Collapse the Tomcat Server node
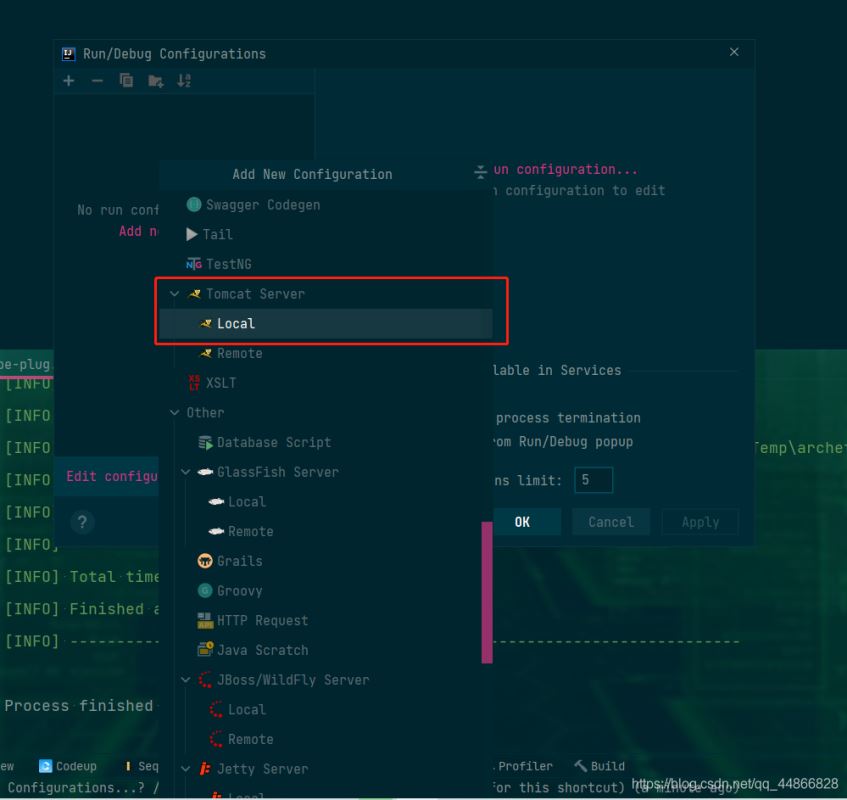The image size is (847, 800). point(174,294)
